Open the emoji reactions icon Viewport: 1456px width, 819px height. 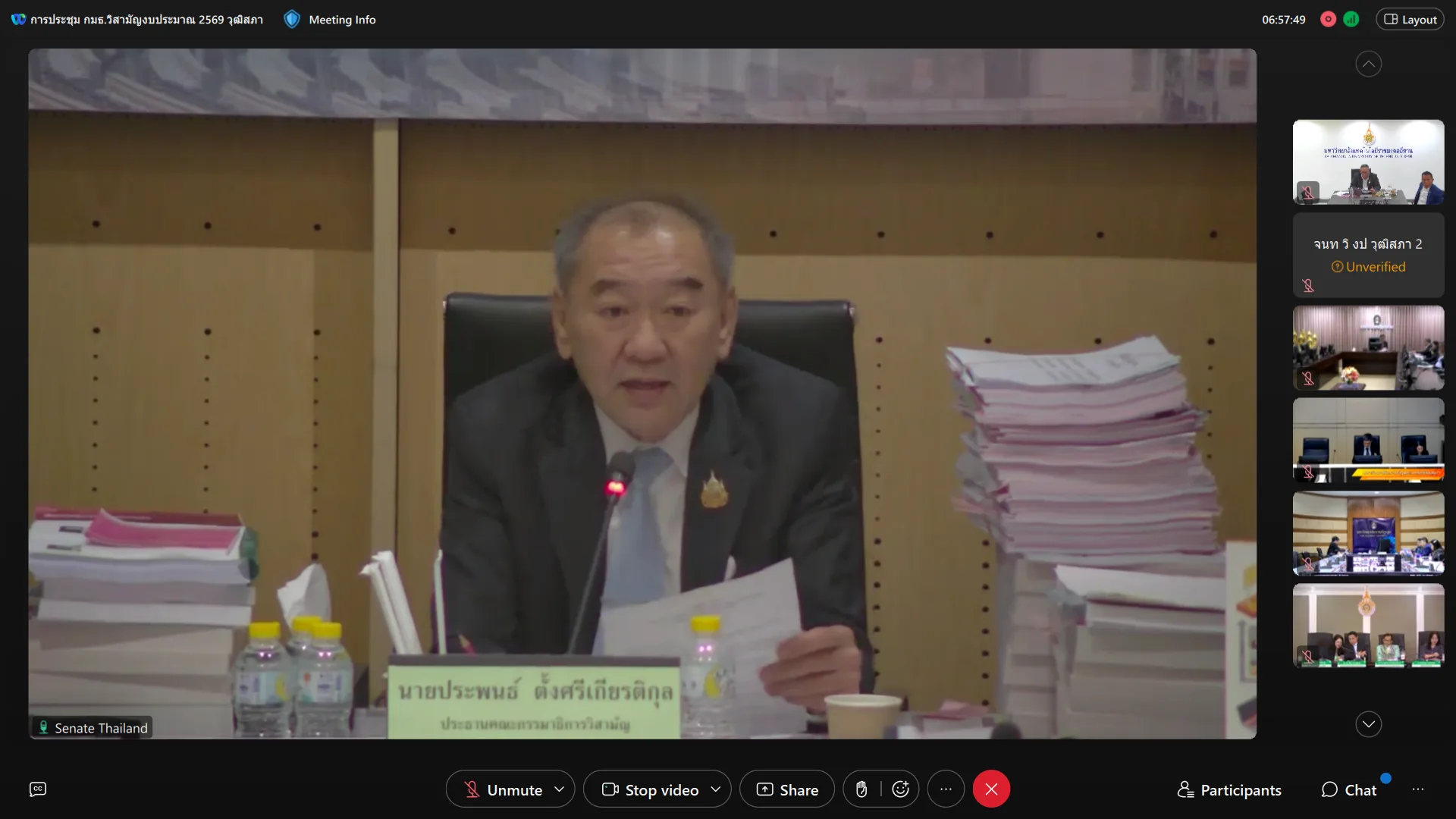tap(900, 789)
